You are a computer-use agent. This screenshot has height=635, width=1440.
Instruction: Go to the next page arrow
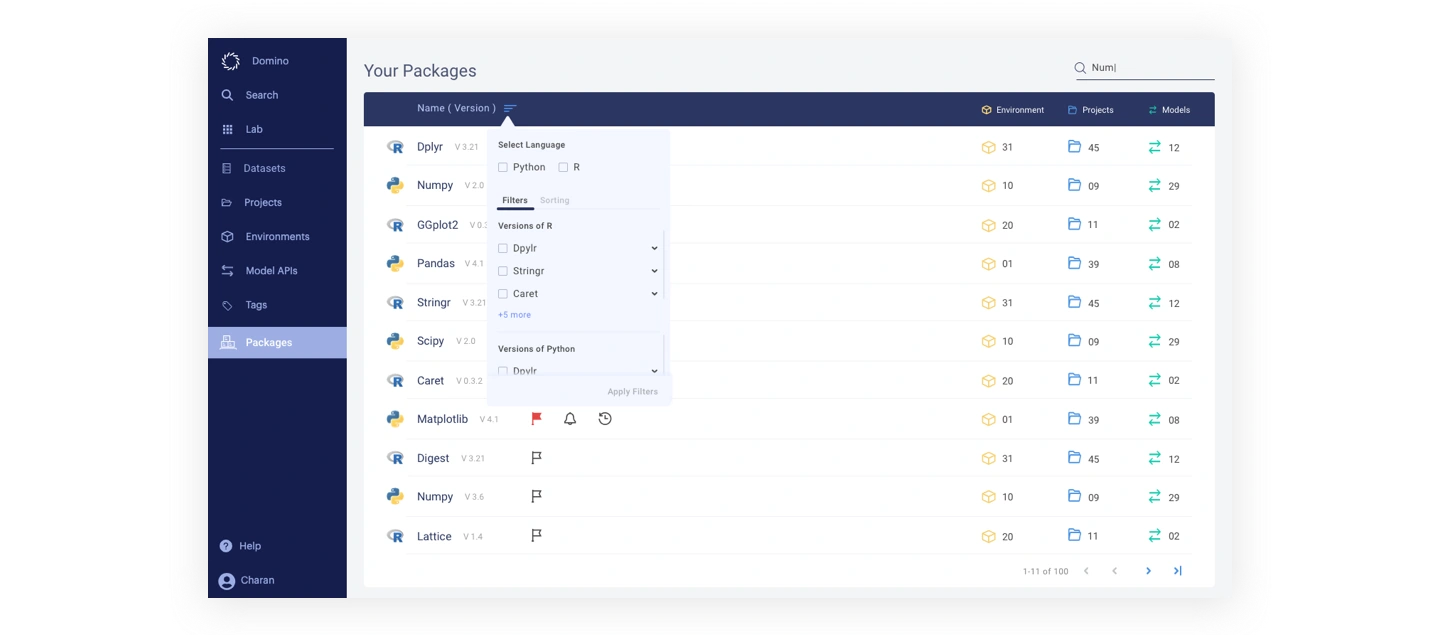pyautogui.click(x=1148, y=571)
